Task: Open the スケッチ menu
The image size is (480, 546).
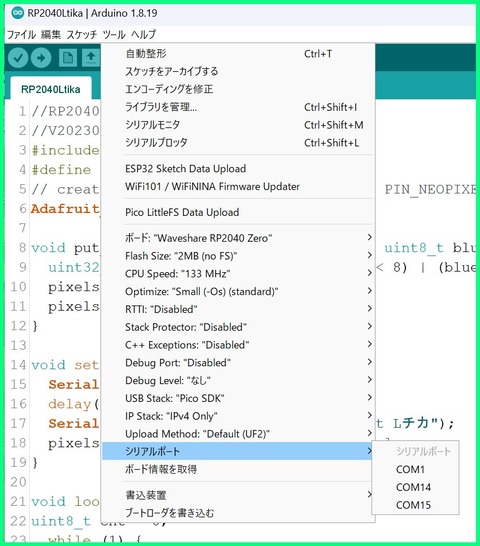Action: [x=82, y=34]
